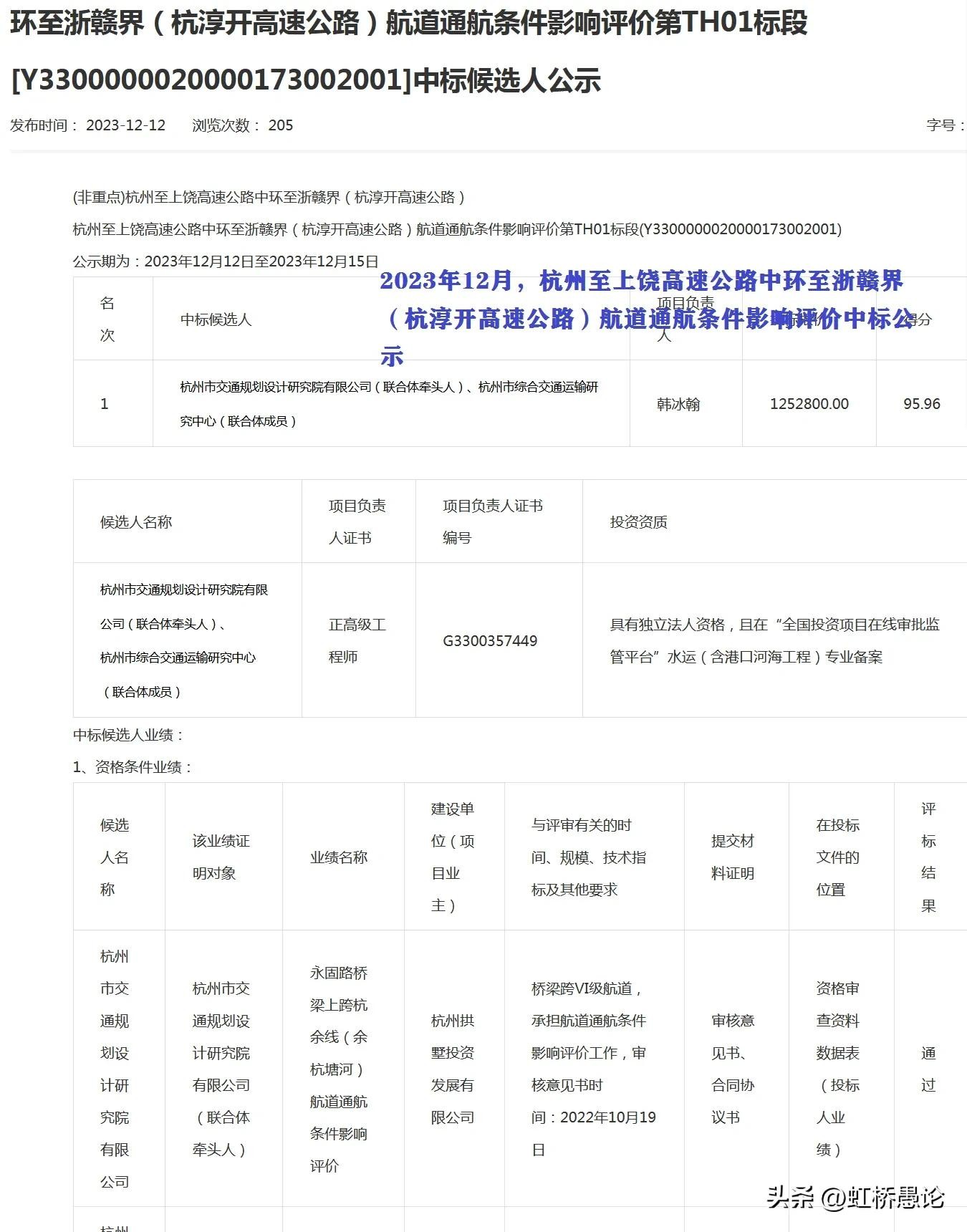Click project leader name 韩冰翰

[x=678, y=404]
